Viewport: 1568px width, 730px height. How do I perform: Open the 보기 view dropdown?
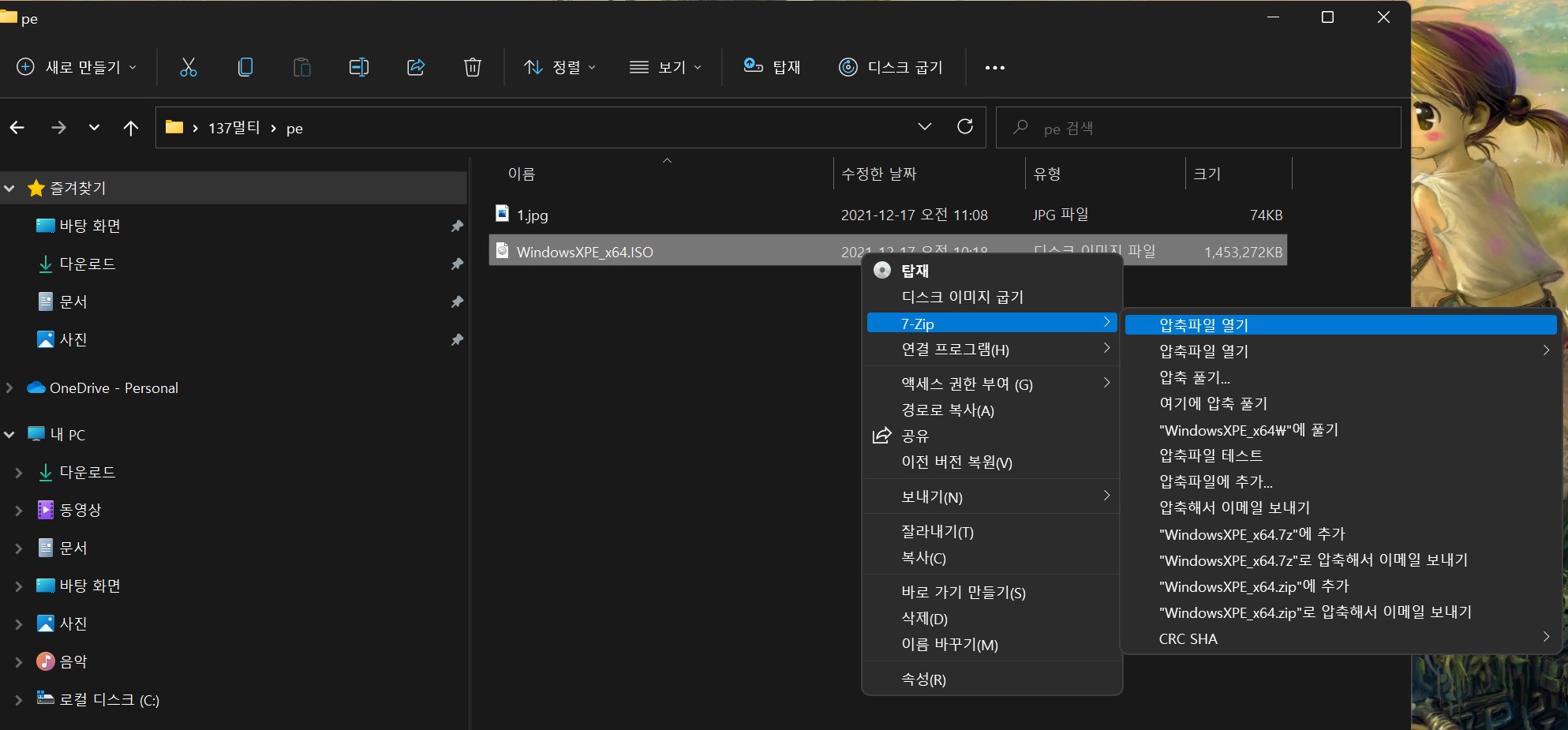(665, 67)
